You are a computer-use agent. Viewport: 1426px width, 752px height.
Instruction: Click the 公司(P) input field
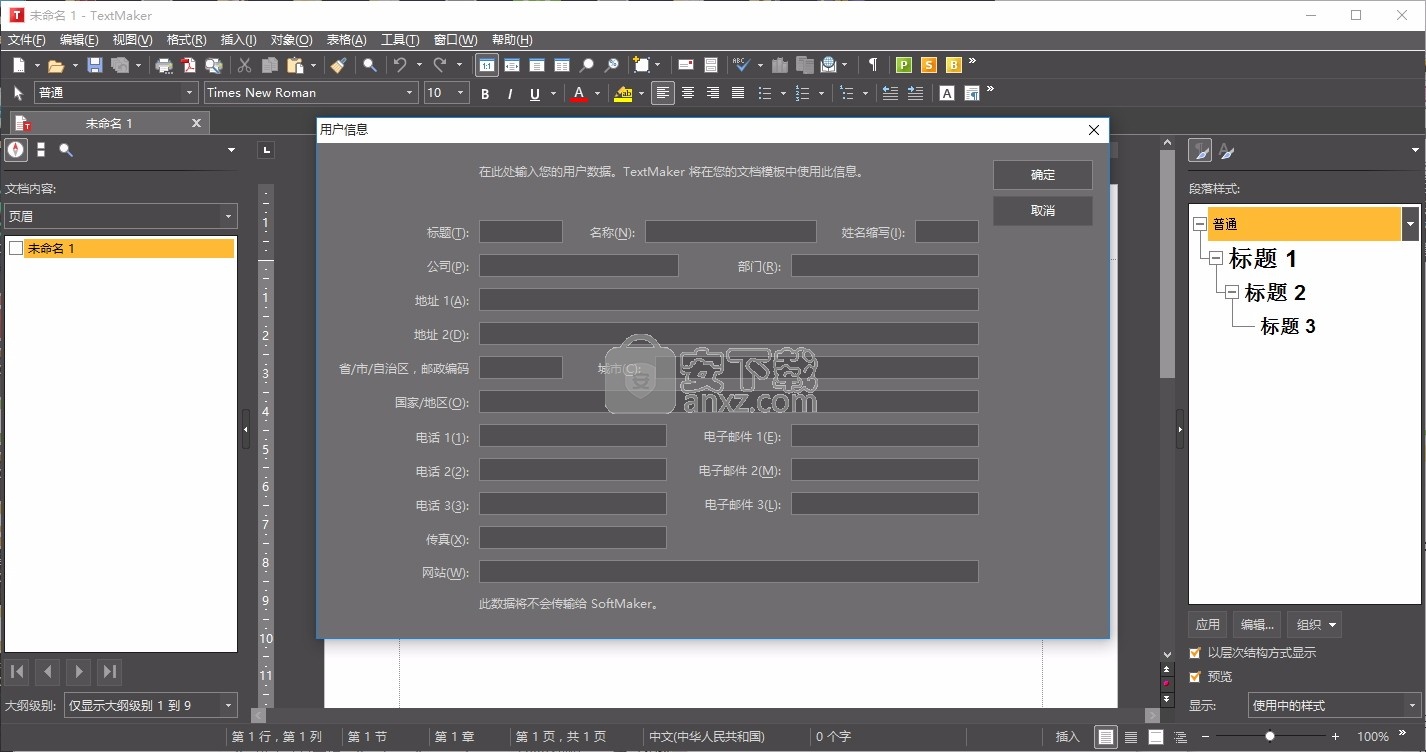[579, 266]
